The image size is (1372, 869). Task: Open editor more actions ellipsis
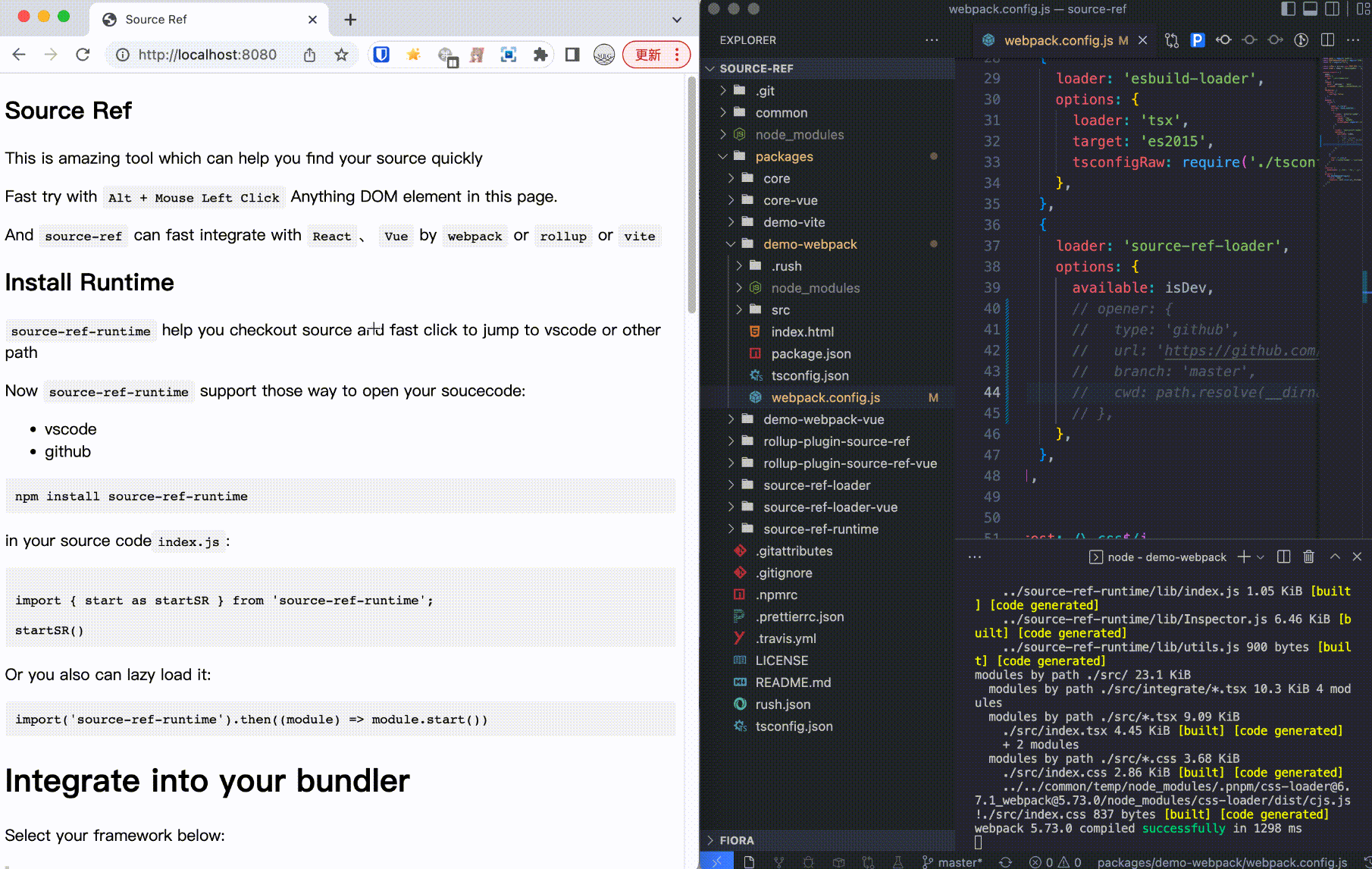click(x=1353, y=40)
